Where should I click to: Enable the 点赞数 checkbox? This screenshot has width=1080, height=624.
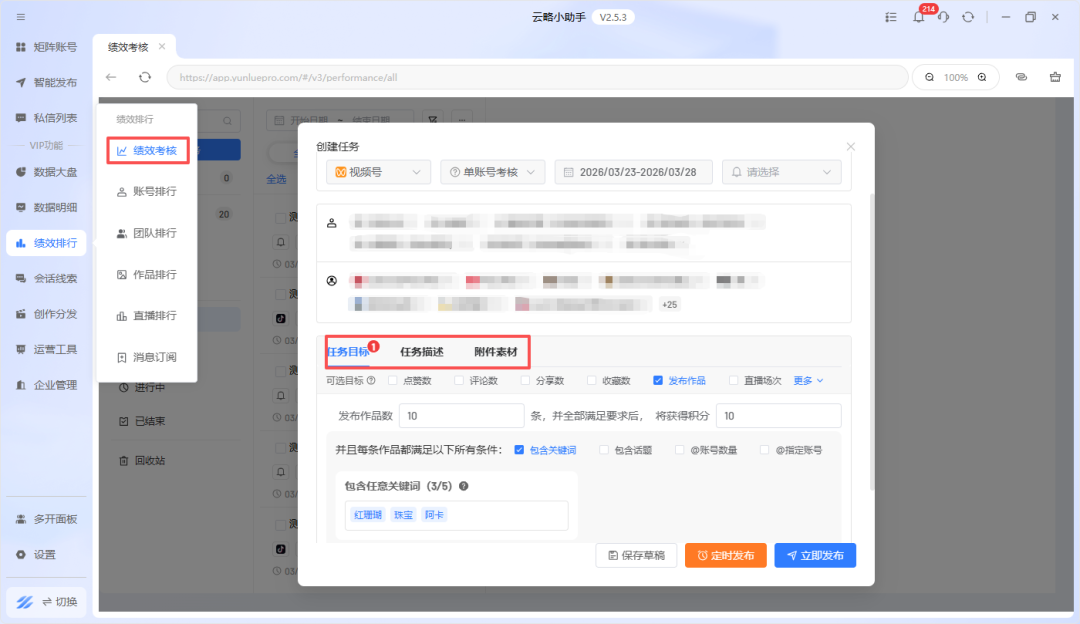(393, 380)
